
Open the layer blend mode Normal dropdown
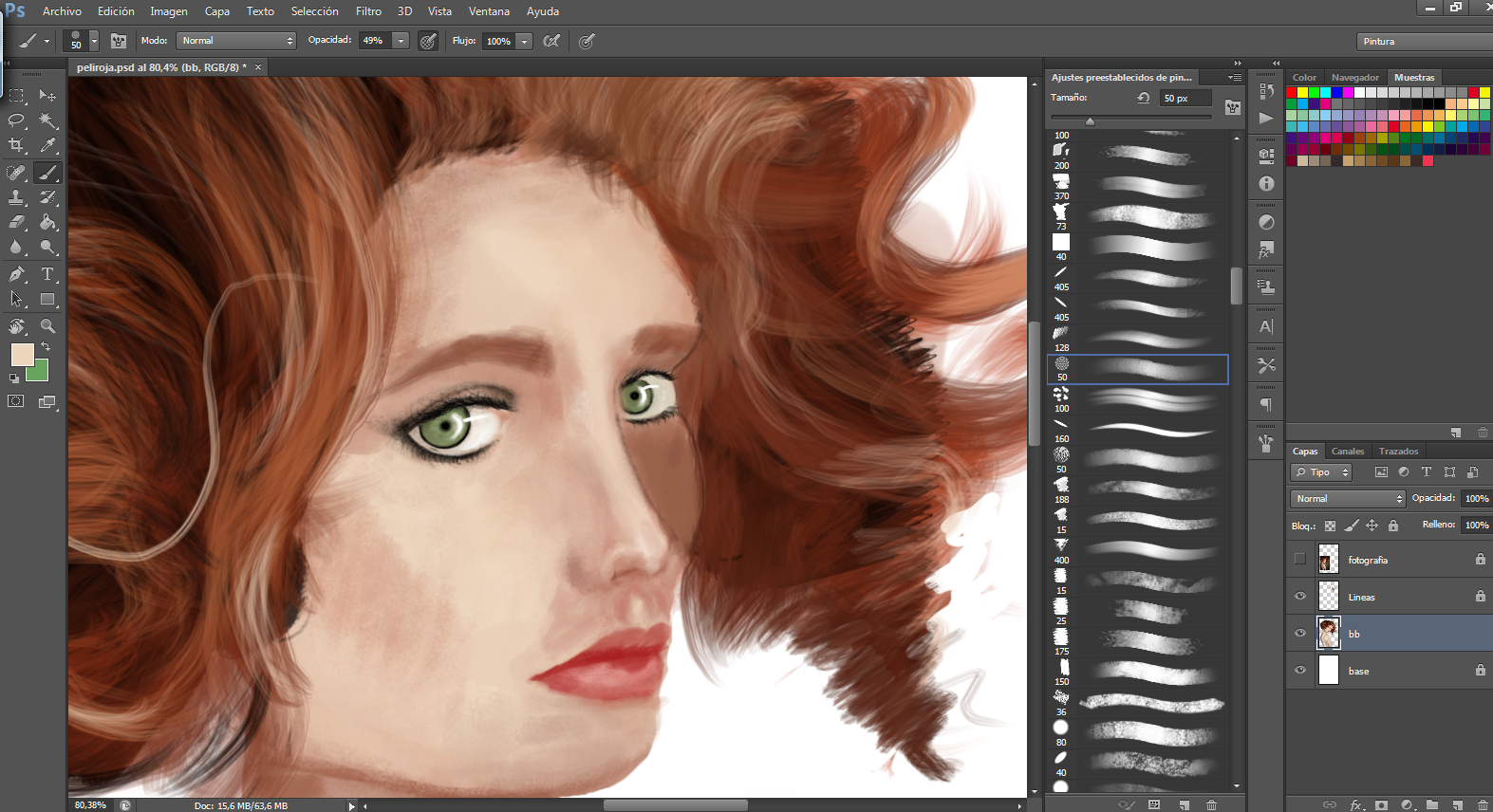pos(1348,498)
